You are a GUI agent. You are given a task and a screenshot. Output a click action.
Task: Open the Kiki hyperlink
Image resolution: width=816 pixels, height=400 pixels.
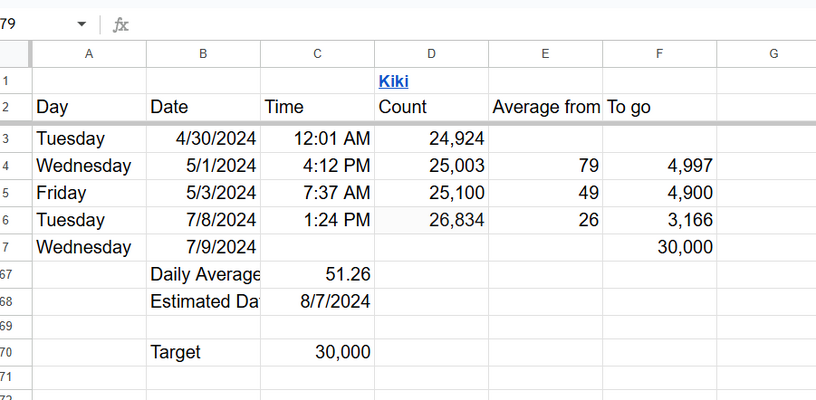393,81
